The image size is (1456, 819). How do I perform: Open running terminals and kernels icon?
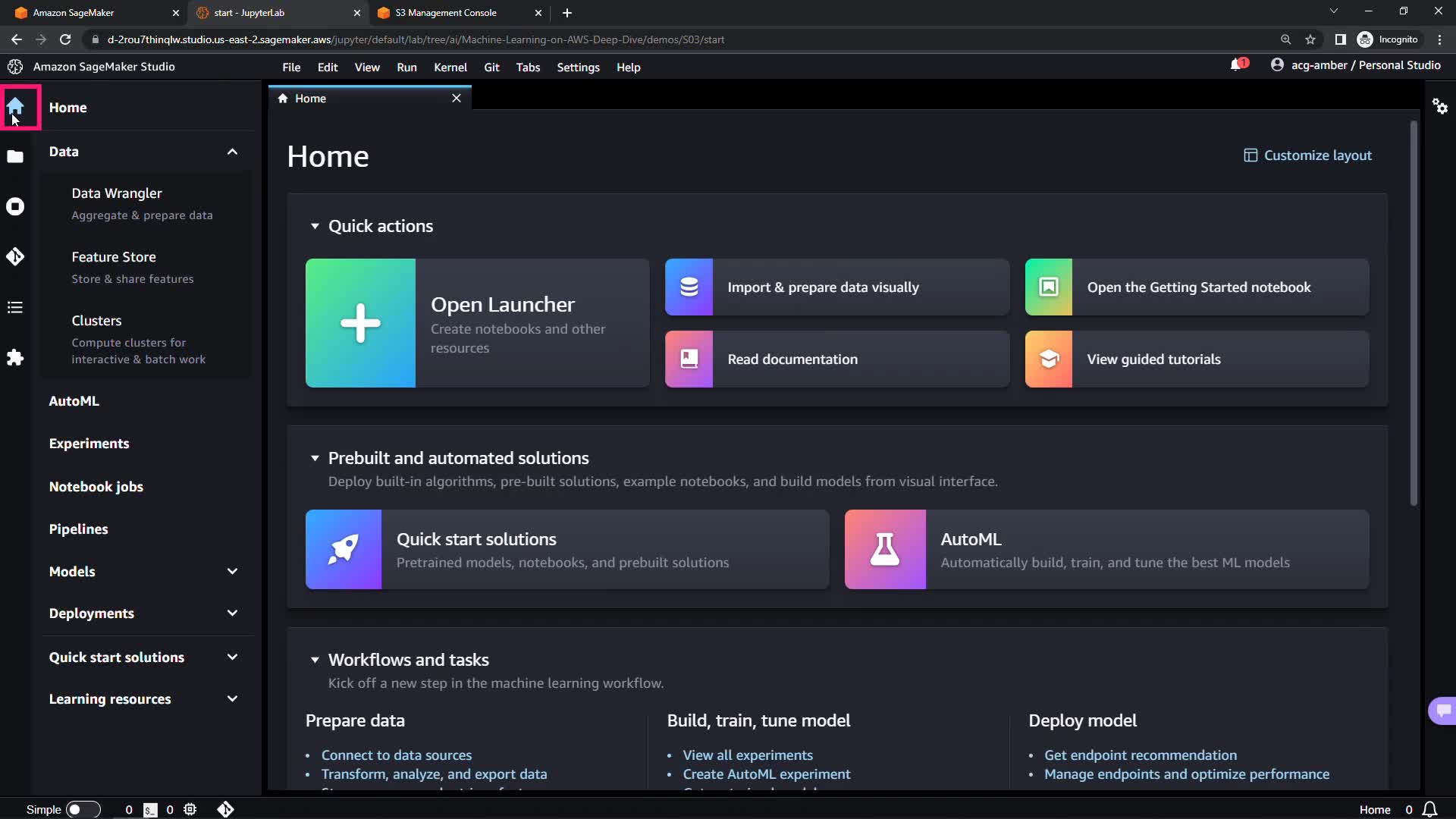click(15, 206)
